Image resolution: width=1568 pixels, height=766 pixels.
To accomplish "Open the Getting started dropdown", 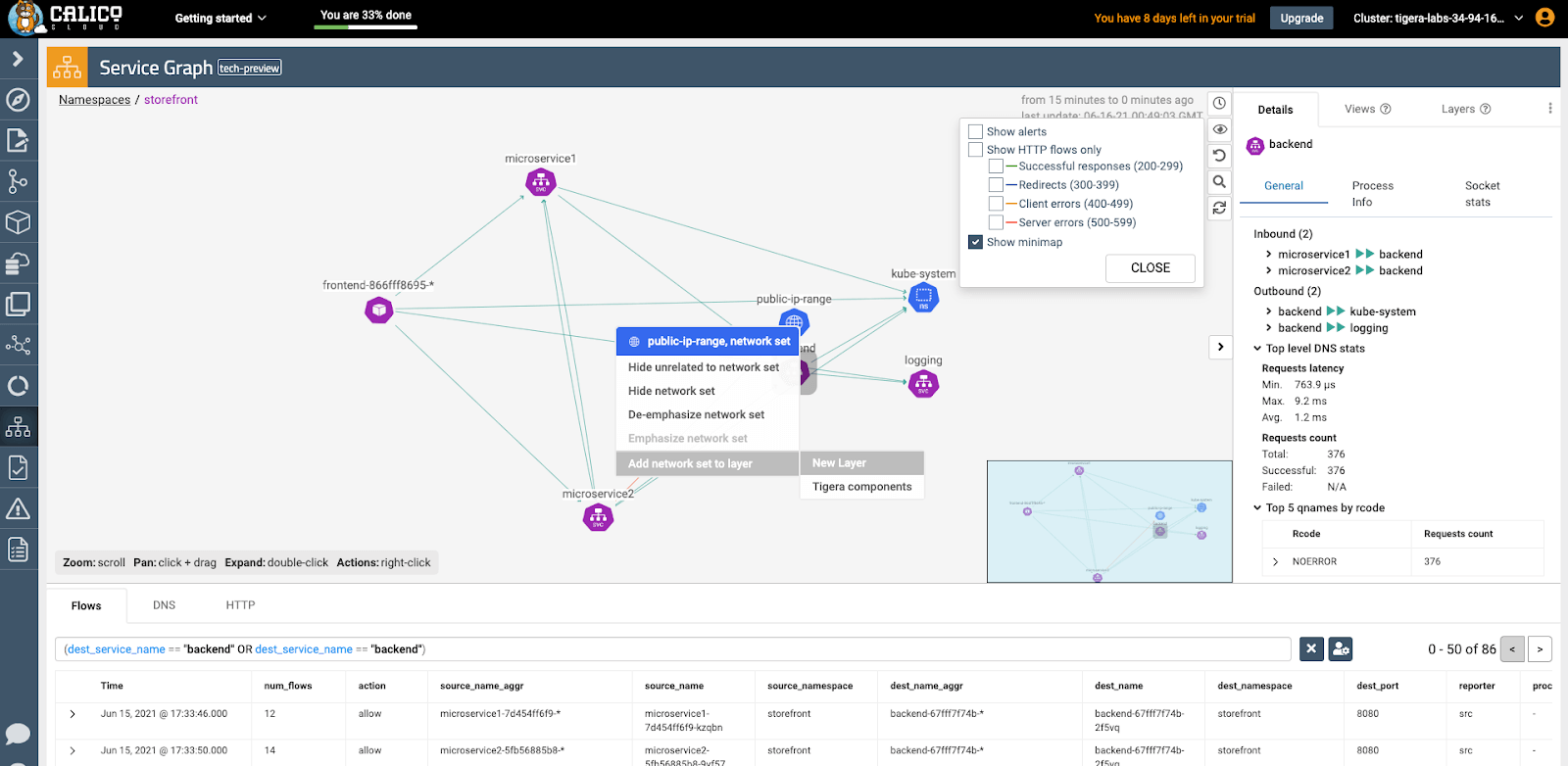I will (220, 18).
